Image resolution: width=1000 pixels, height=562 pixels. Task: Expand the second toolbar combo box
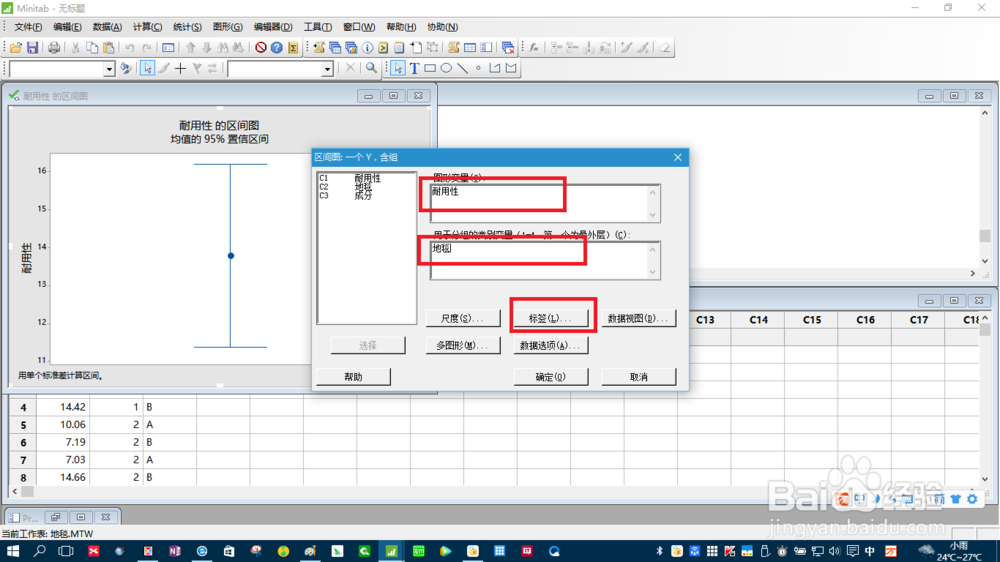coord(327,69)
